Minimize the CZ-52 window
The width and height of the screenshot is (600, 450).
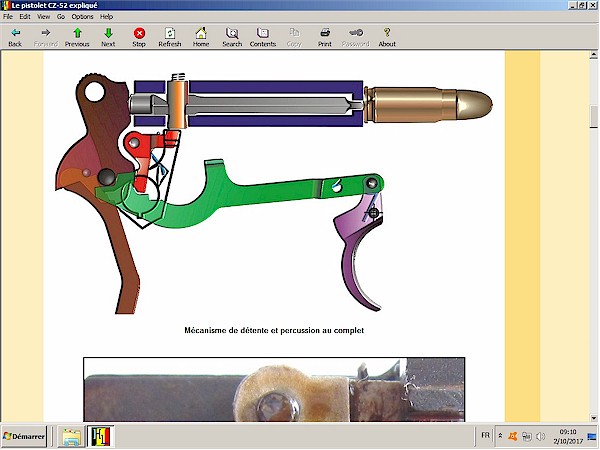tap(573, 5)
